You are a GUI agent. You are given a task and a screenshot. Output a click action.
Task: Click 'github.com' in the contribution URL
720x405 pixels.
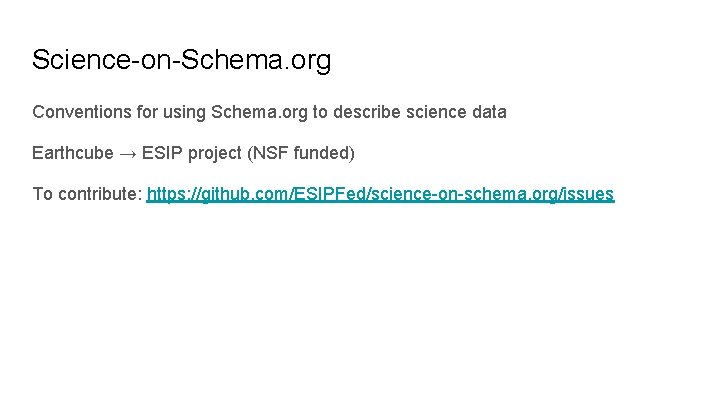[233, 194]
